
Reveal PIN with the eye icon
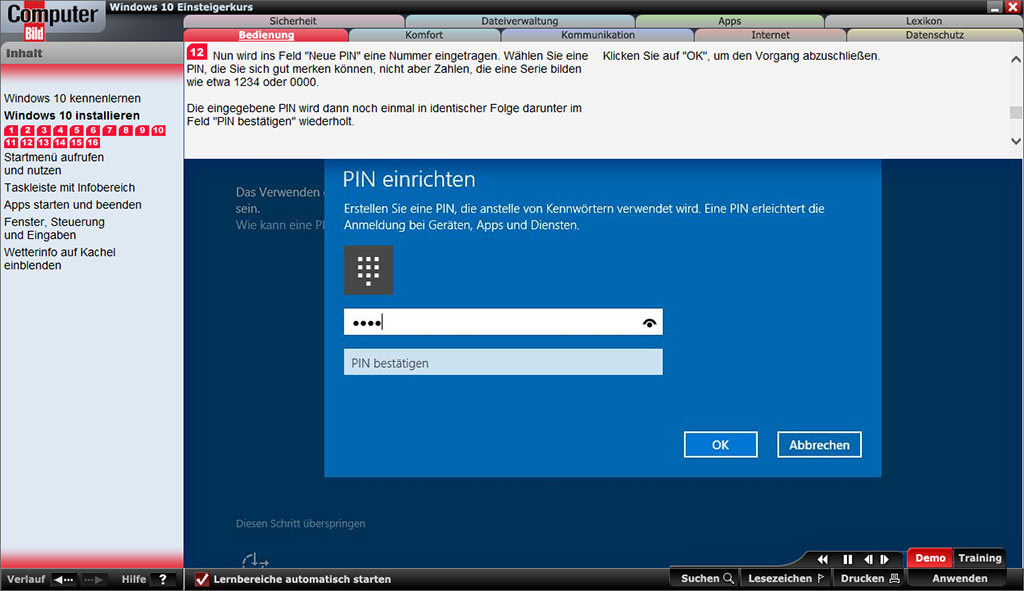[649, 323]
